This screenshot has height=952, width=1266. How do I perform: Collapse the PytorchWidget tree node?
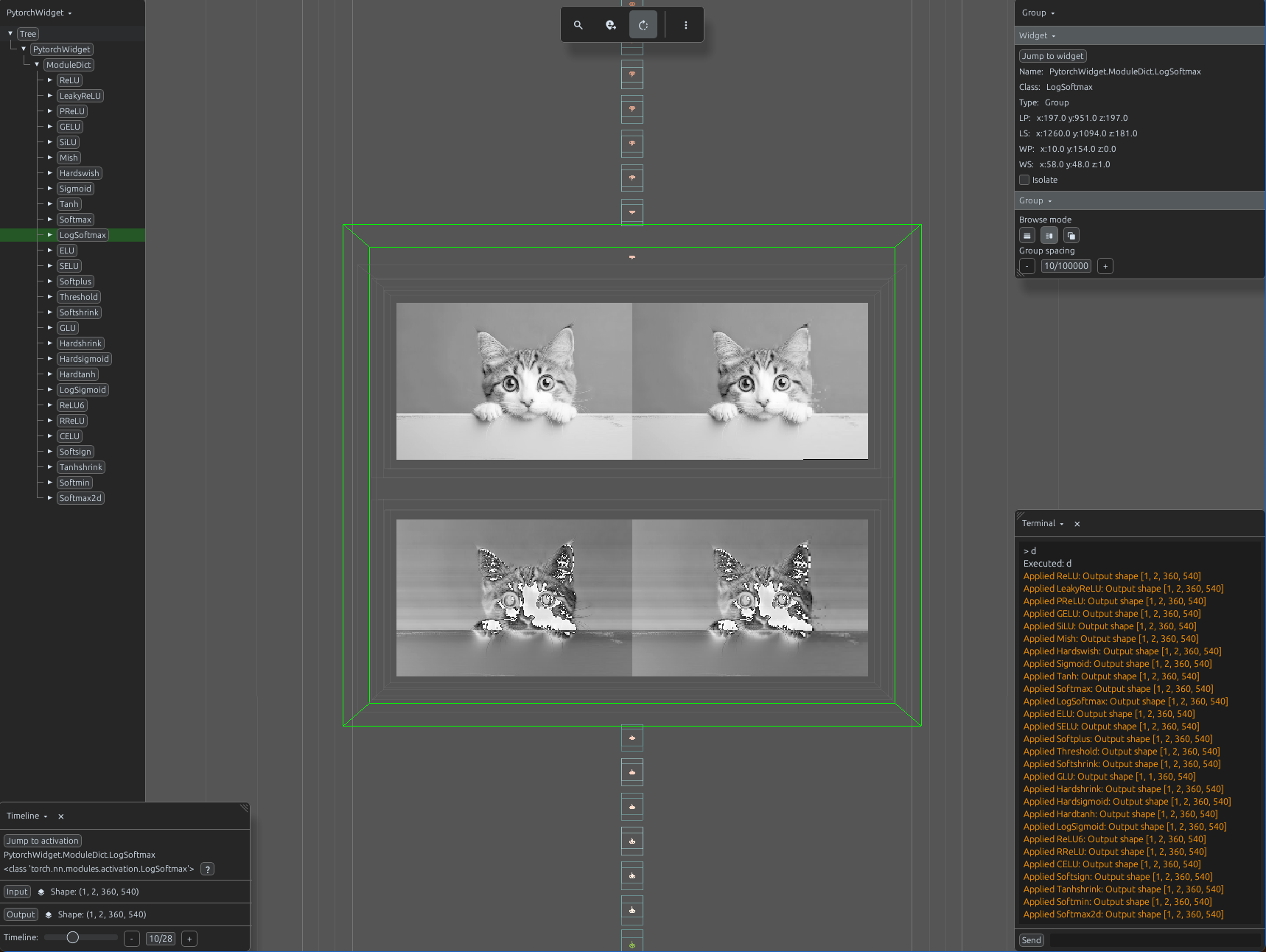[24, 49]
